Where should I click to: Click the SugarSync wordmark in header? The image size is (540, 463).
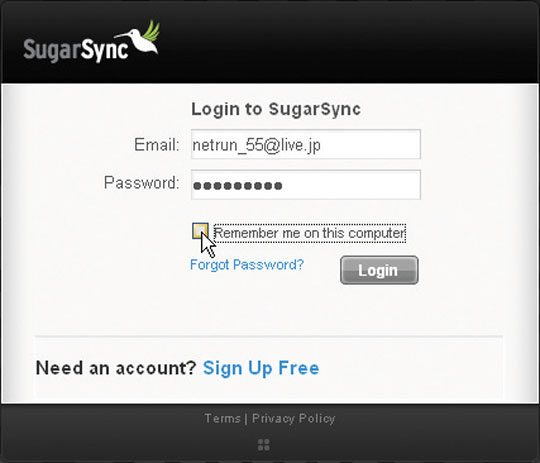pyautogui.click(x=76, y=50)
